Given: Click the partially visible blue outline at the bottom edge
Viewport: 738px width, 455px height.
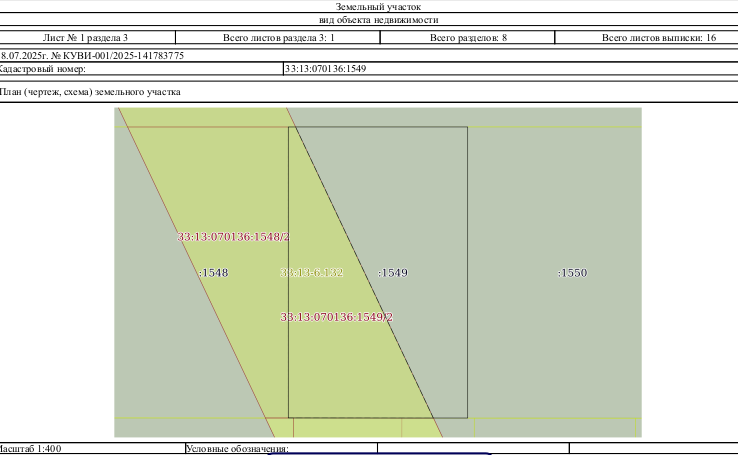Looking at the screenshot, I should tap(379, 454).
